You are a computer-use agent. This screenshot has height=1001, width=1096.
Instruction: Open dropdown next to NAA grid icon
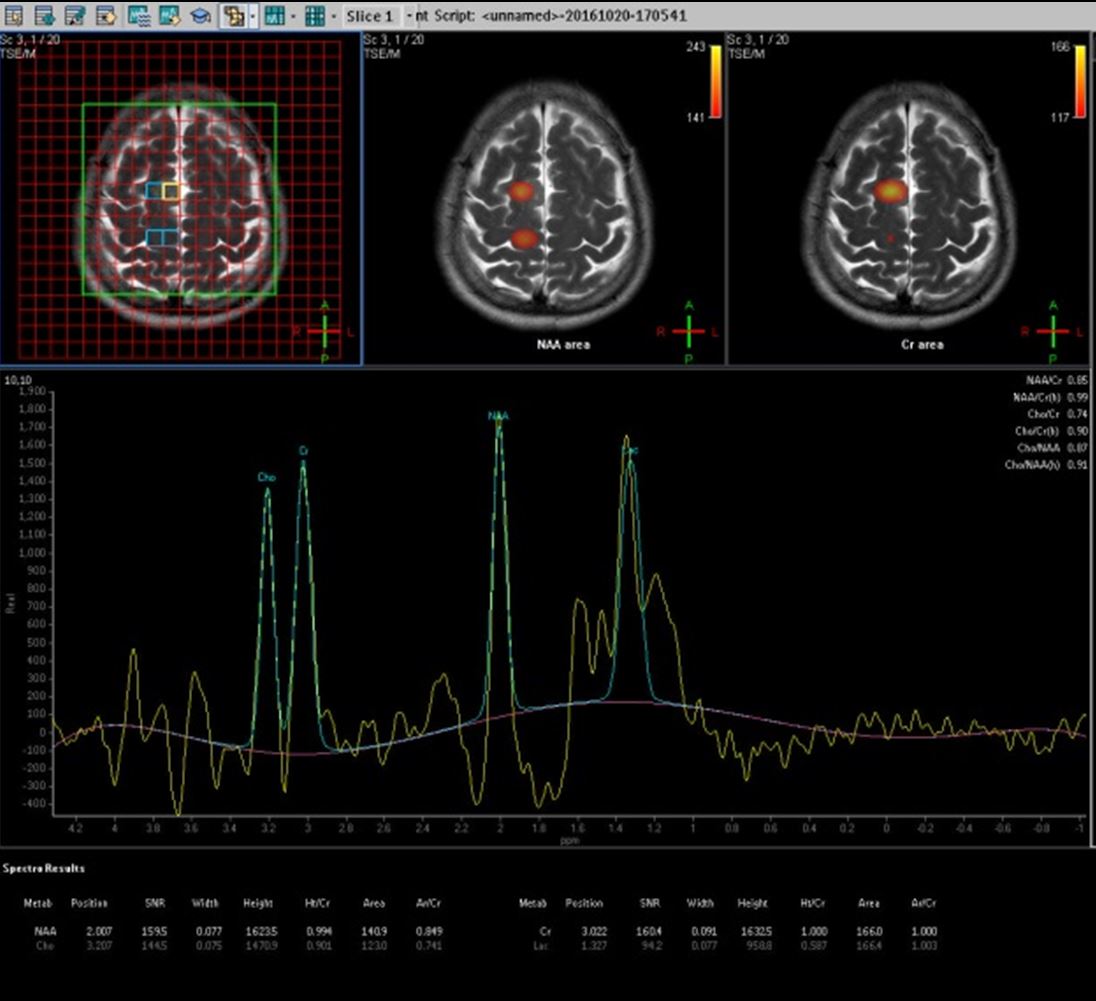coord(293,15)
